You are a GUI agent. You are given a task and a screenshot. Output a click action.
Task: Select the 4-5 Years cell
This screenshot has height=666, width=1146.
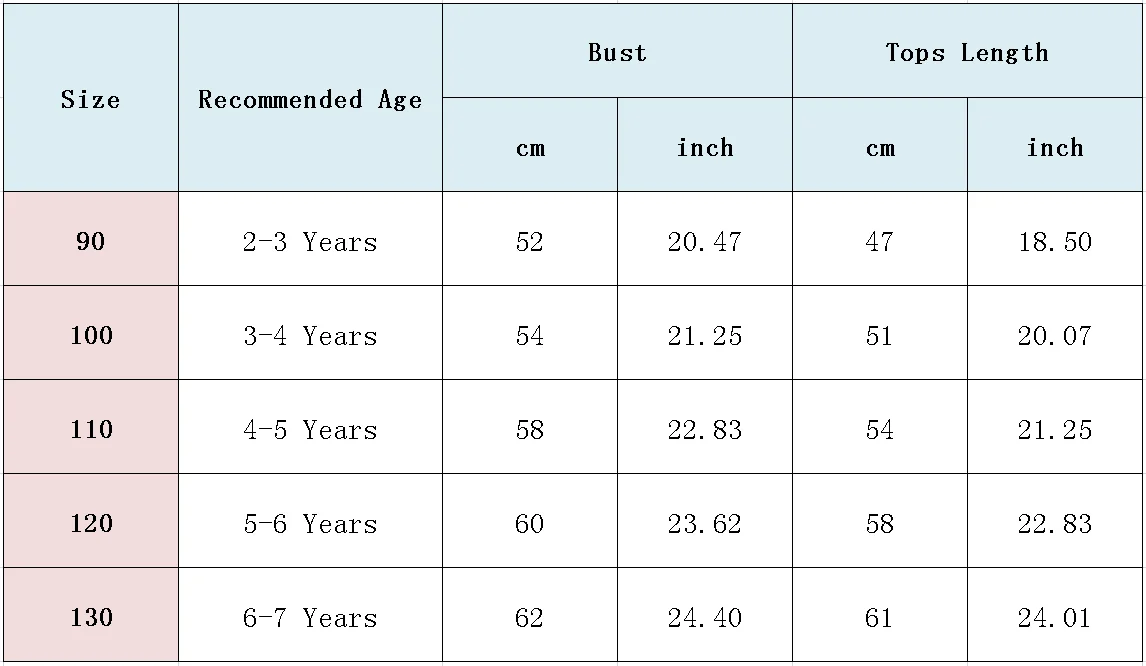coord(310,426)
